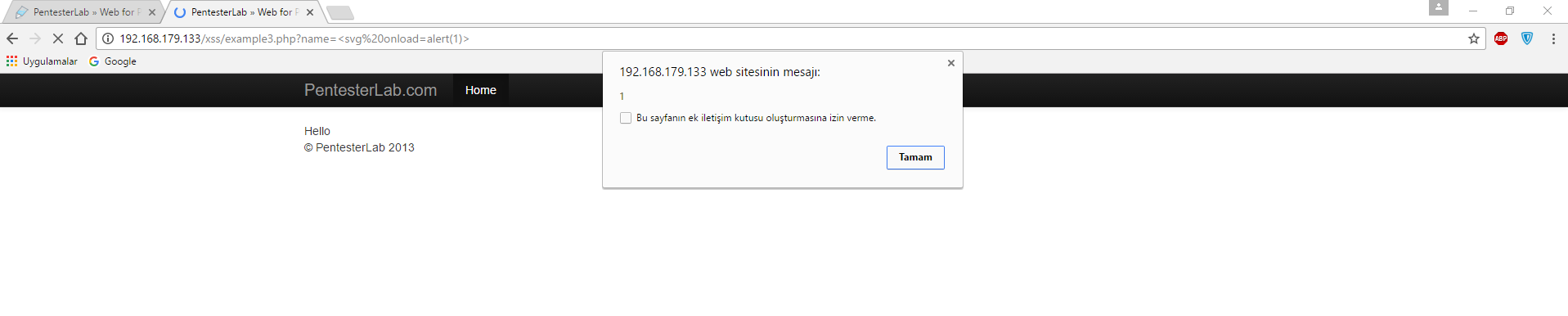
Task: Open the Adblock Plus extension icon
Action: (1501, 38)
